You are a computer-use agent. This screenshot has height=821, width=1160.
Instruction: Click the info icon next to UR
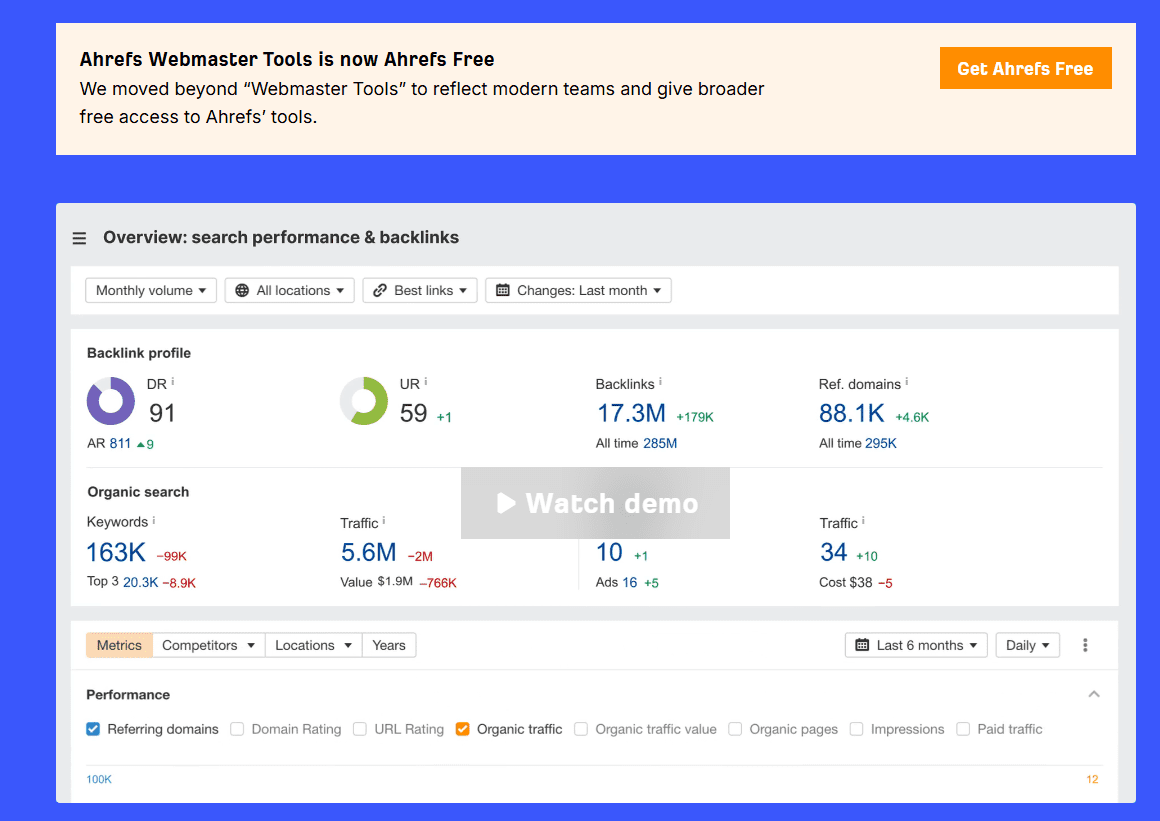click(426, 382)
